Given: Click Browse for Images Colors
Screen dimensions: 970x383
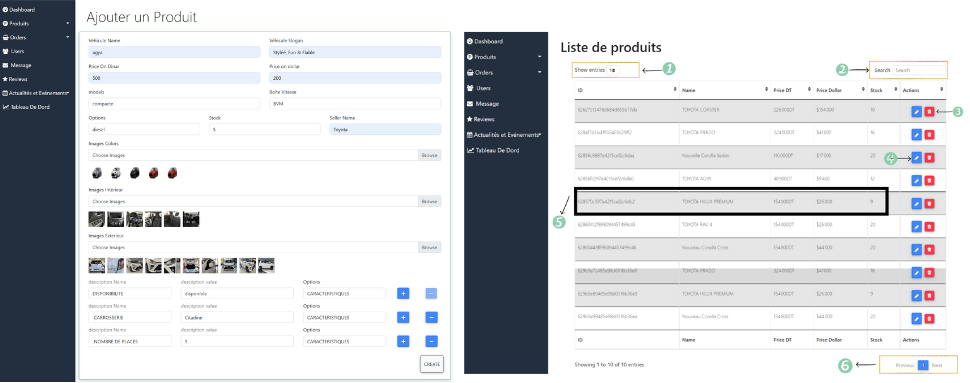Looking at the screenshot, I should point(429,155).
